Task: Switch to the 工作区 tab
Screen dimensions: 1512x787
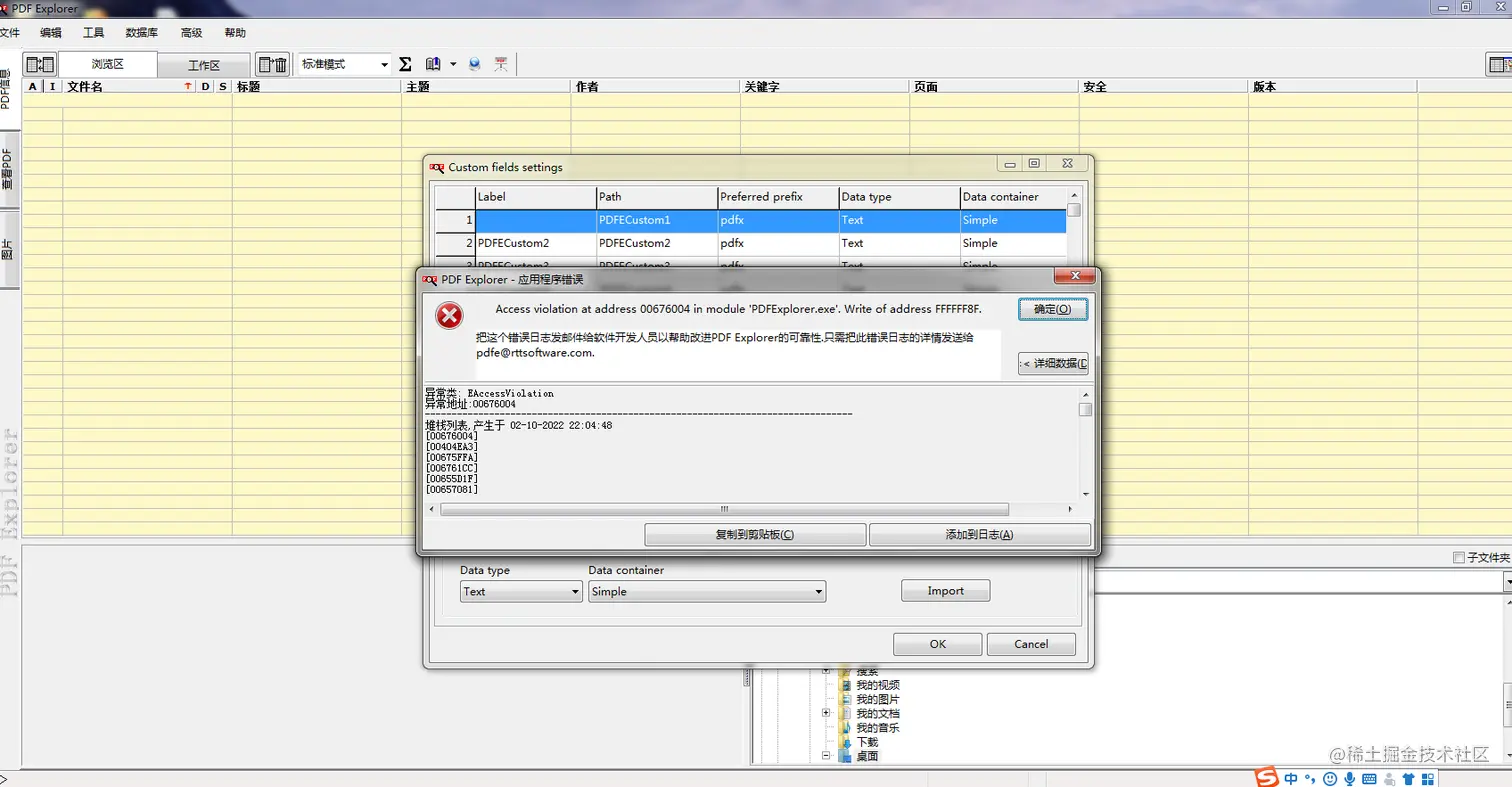Action: click(204, 65)
